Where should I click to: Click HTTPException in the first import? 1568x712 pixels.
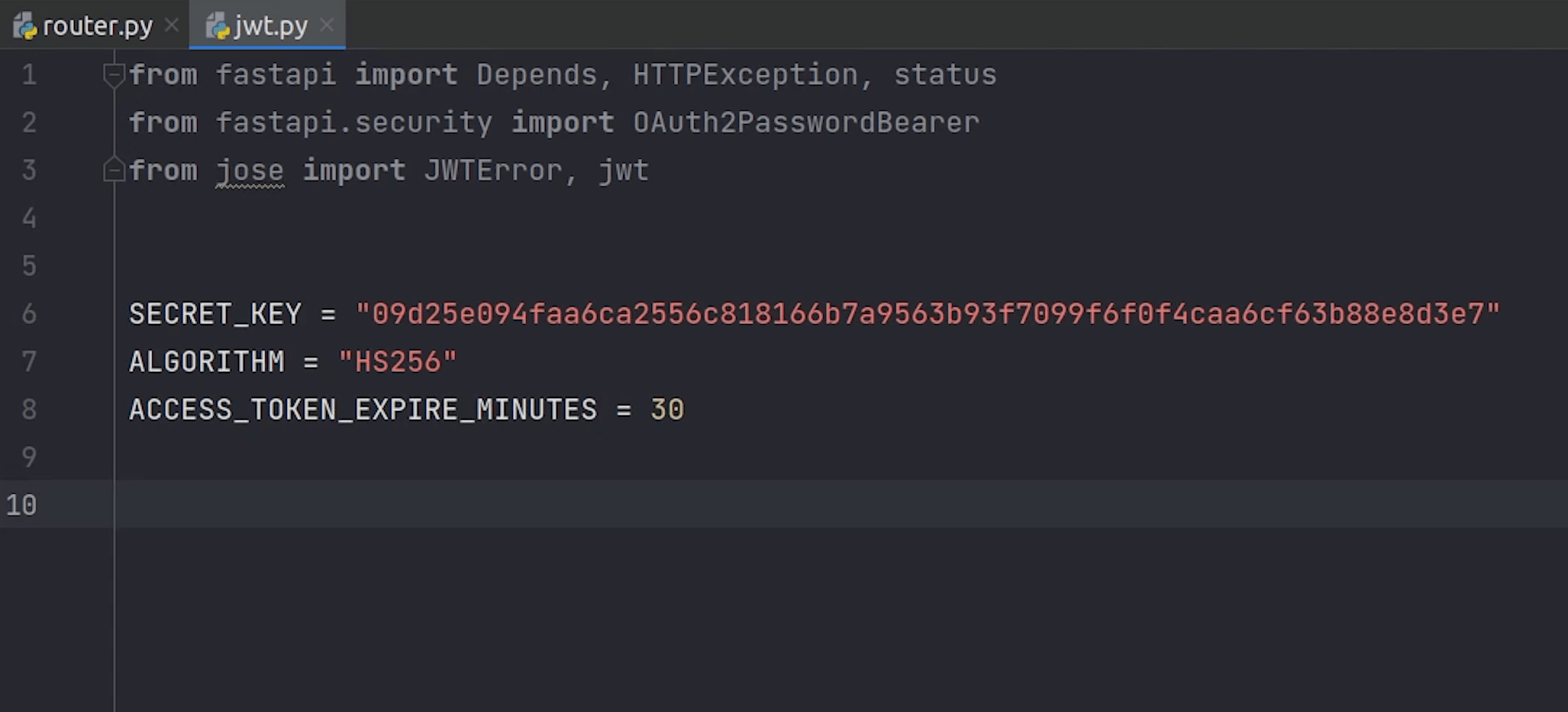[x=746, y=75]
